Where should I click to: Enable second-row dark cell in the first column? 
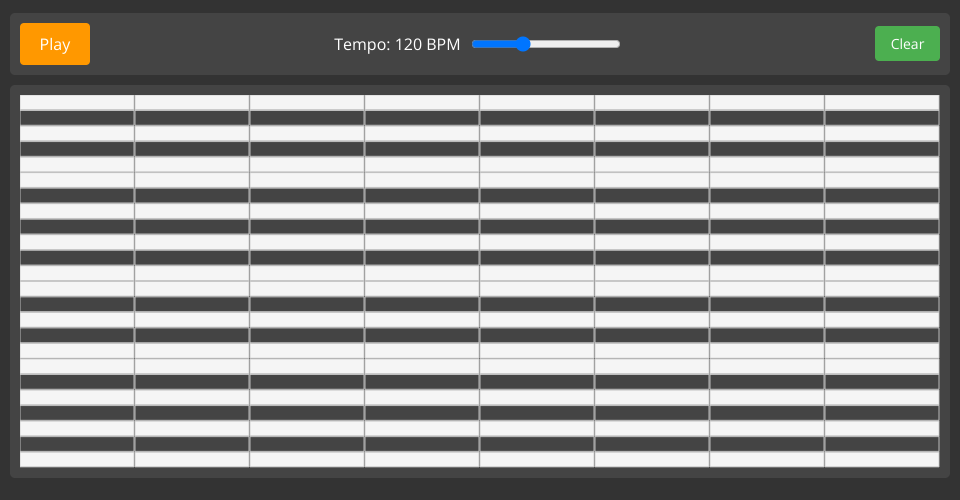click(x=77, y=118)
